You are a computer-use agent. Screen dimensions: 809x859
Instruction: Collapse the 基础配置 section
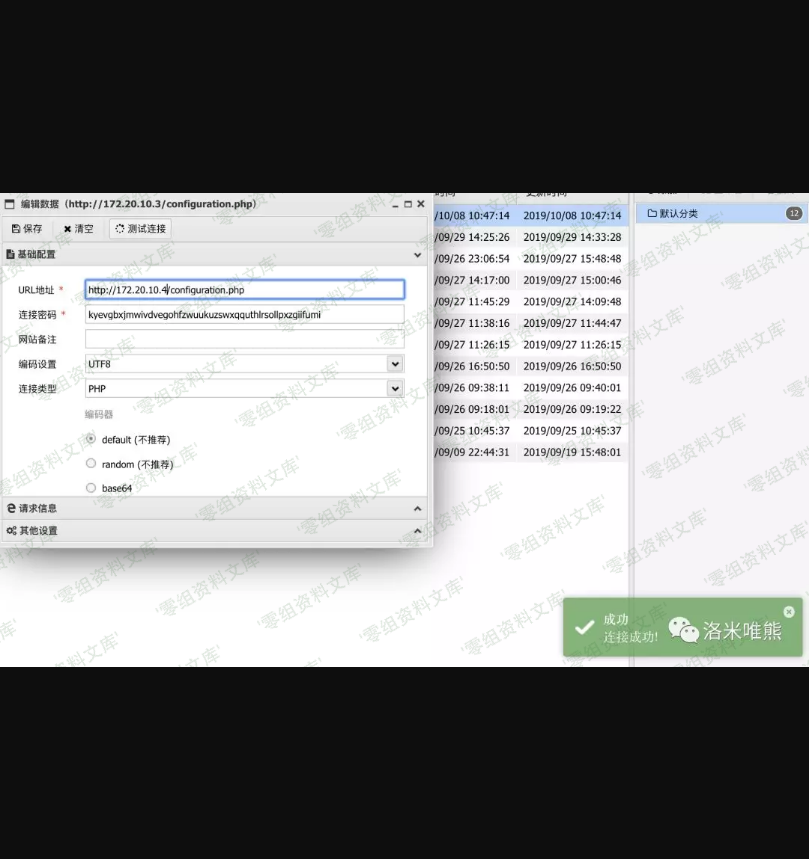click(417, 255)
